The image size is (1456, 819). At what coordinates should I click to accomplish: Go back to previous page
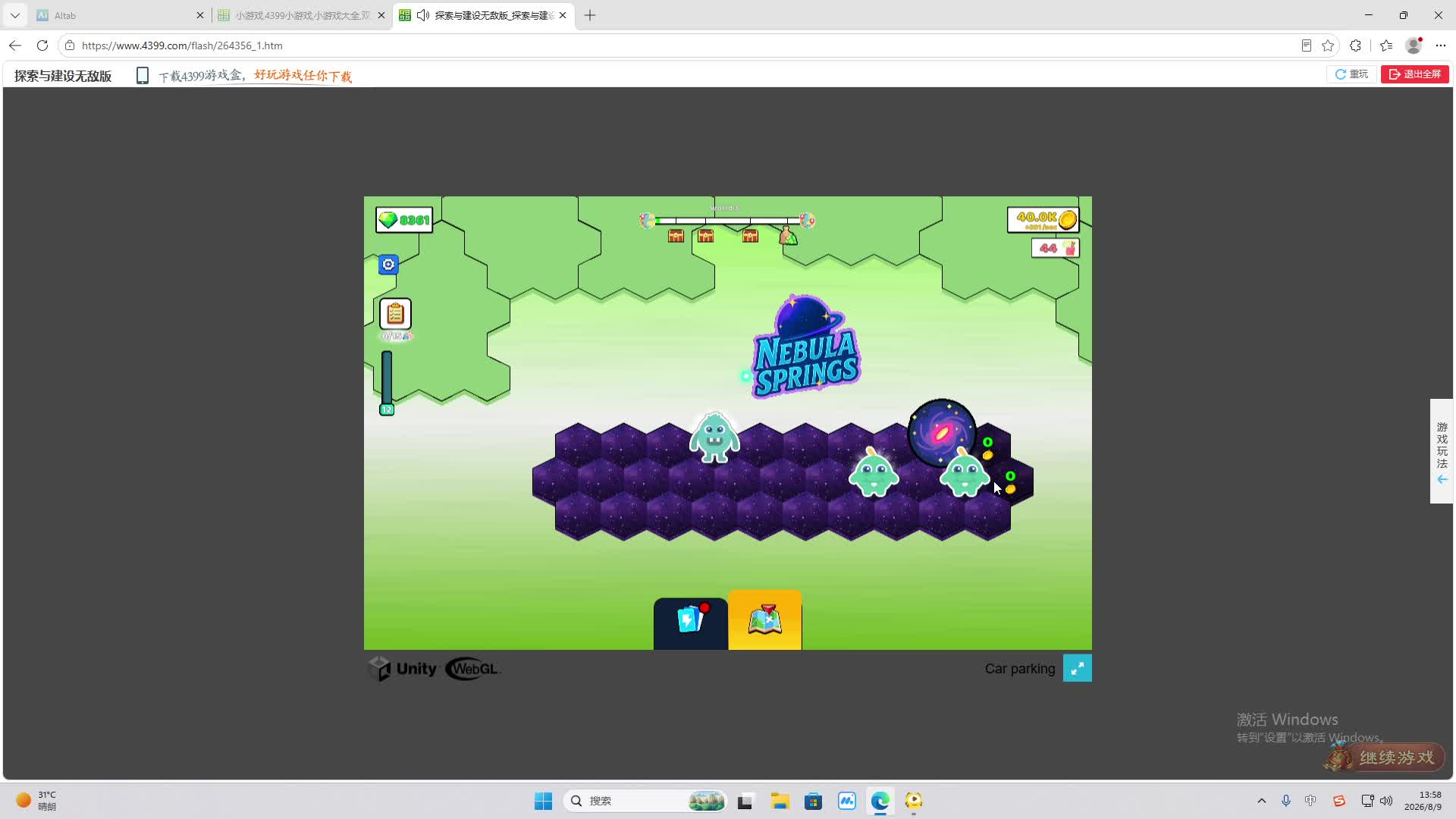tap(15, 45)
